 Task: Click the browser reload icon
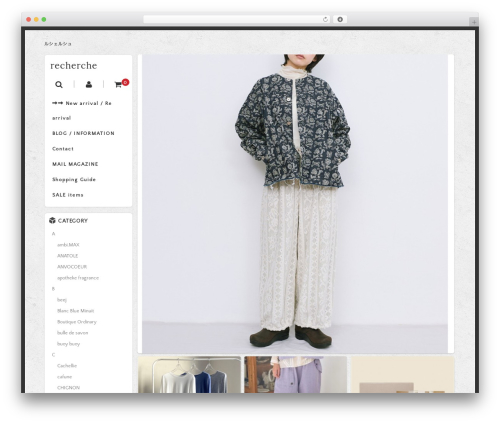coord(325,20)
